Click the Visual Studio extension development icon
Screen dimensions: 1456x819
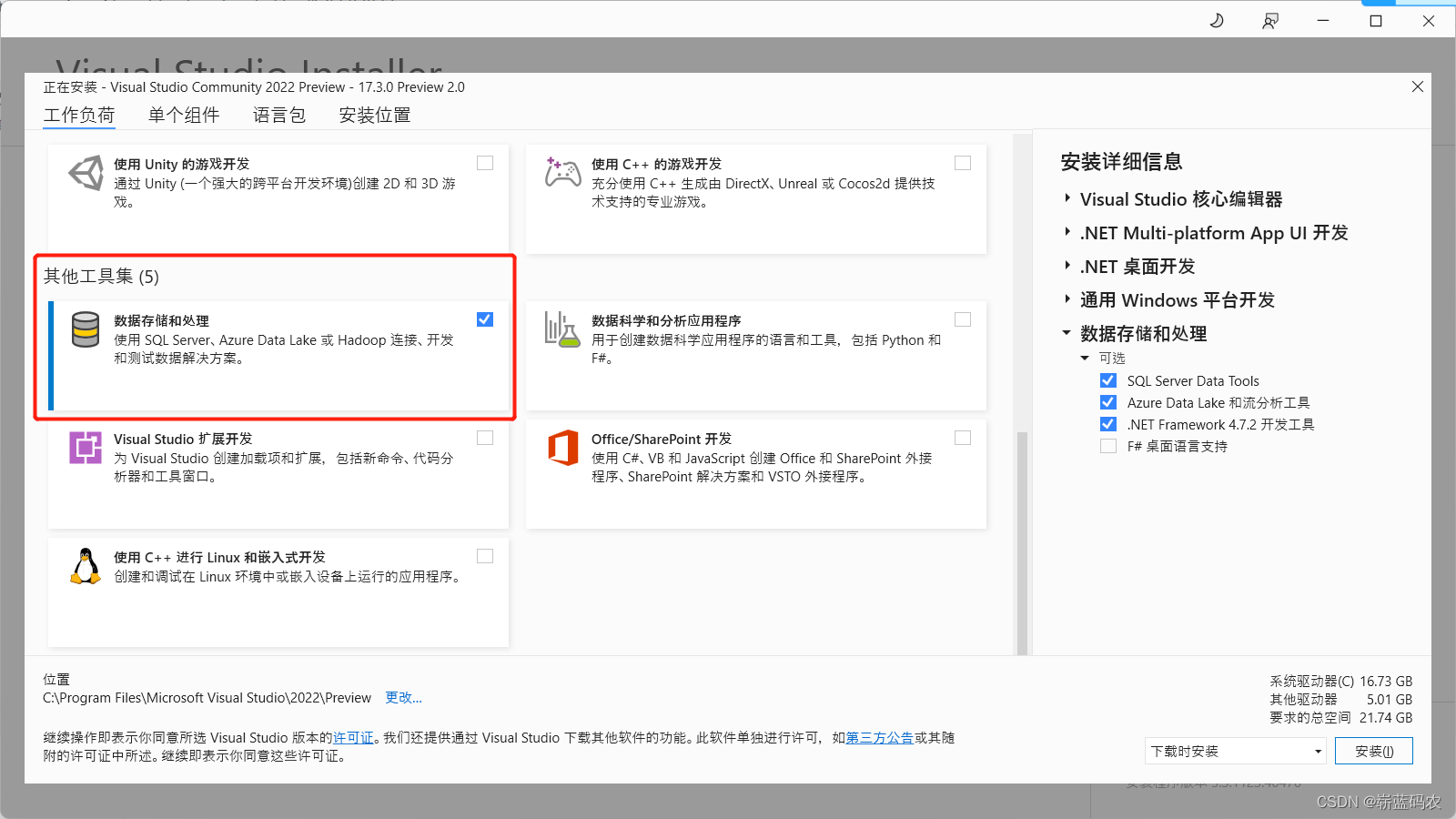click(x=86, y=448)
